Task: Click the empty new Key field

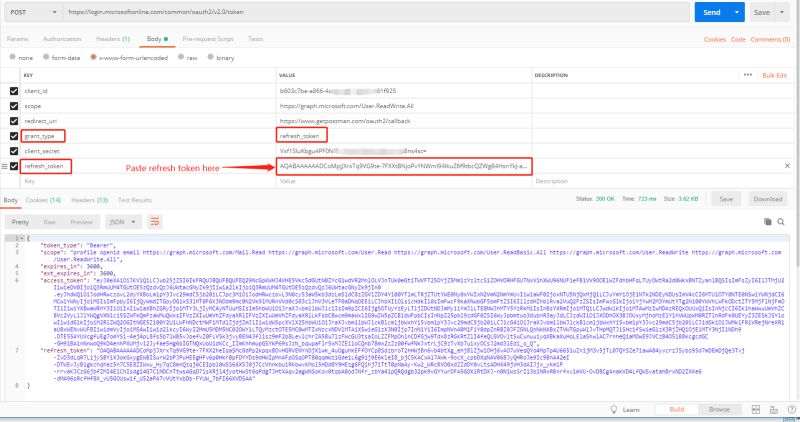Action: [148, 181]
